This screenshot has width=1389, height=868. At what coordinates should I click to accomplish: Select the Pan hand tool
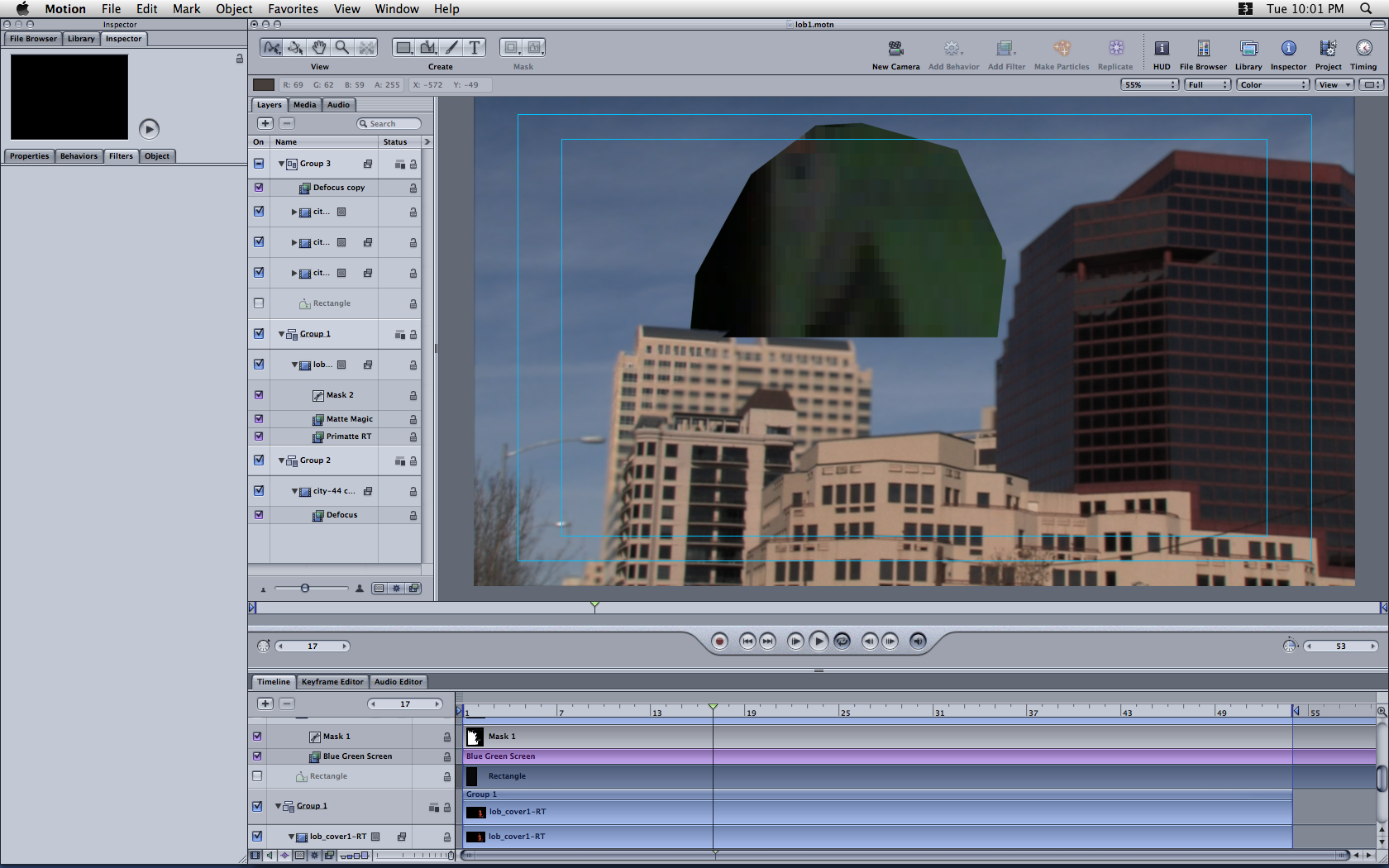pos(319,48)
